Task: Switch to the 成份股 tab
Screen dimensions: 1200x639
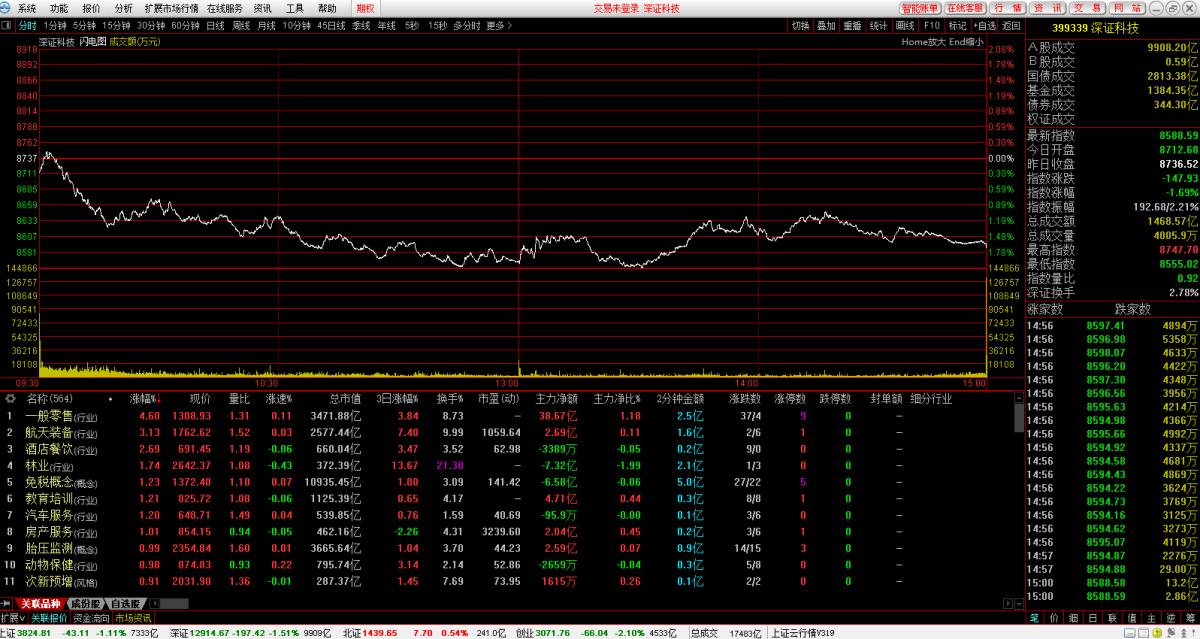Action: click(x=84, y=604)
